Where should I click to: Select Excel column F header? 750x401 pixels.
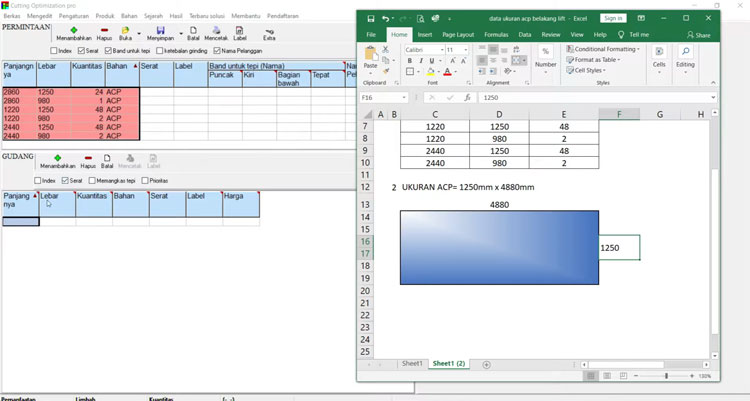(619, 114)
